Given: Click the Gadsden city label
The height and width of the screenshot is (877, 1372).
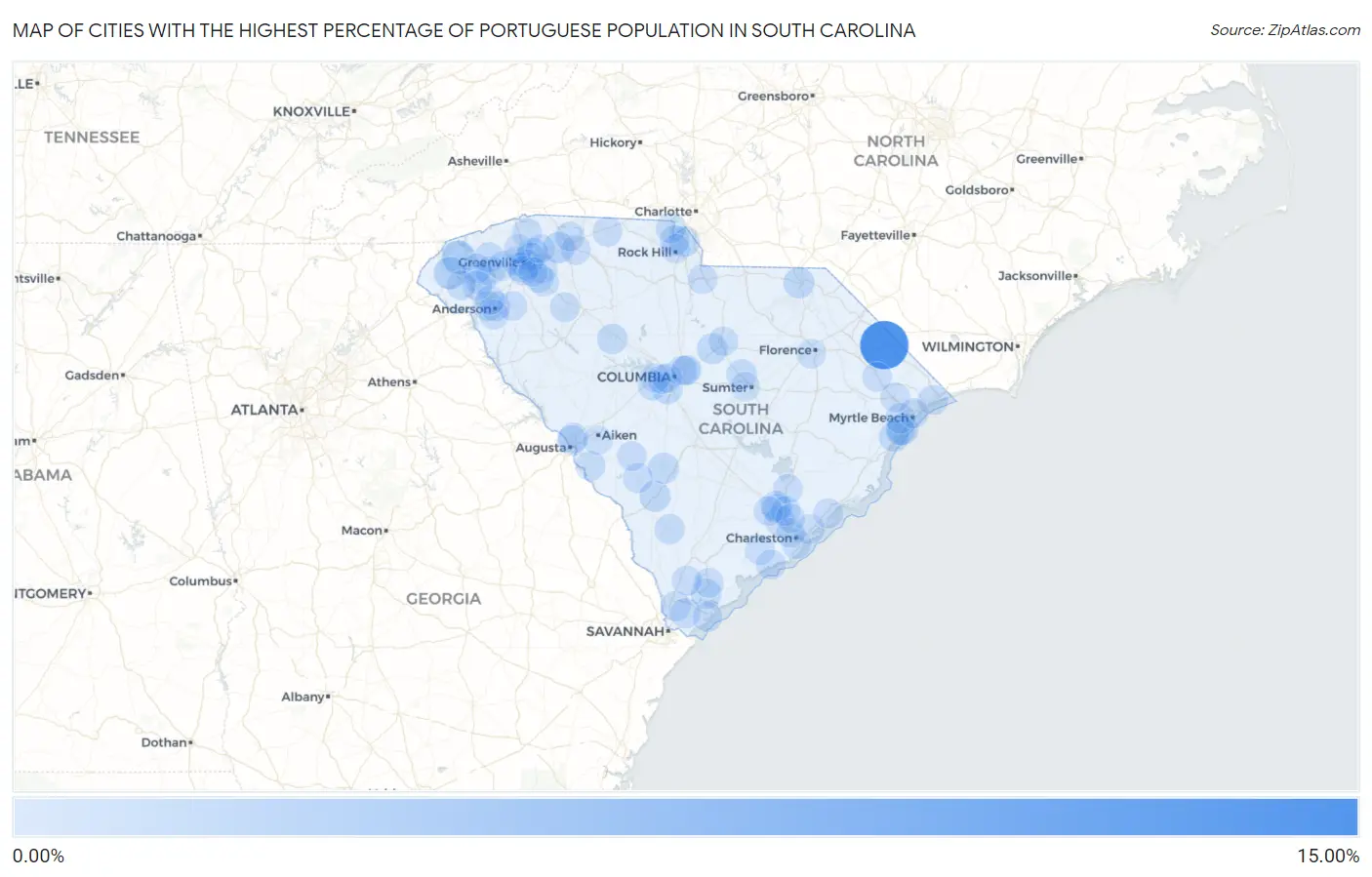Looking at the screenshot, I should [95, 375].
